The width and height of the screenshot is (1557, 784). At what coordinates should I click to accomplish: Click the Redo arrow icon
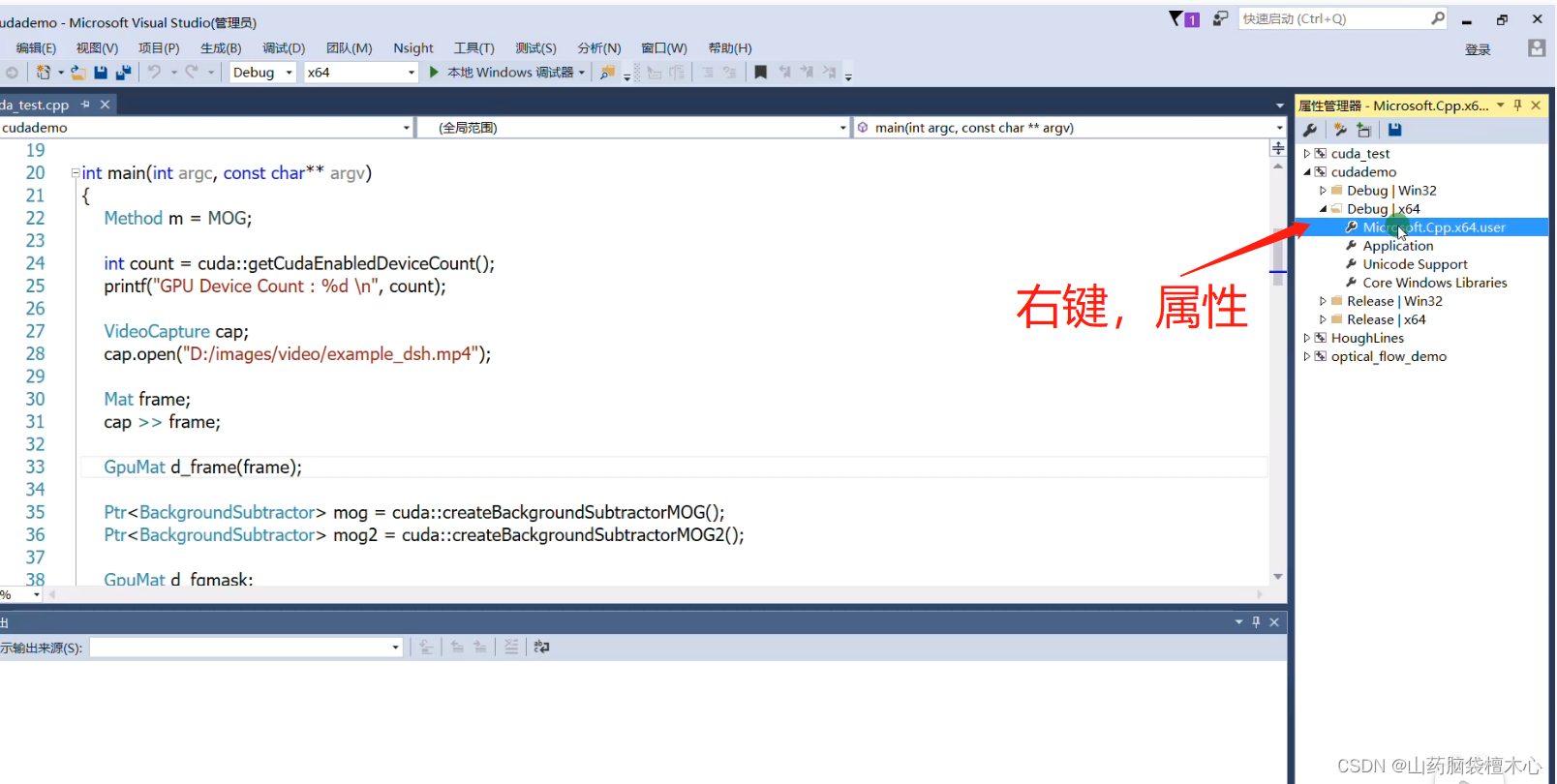point(192,72)
